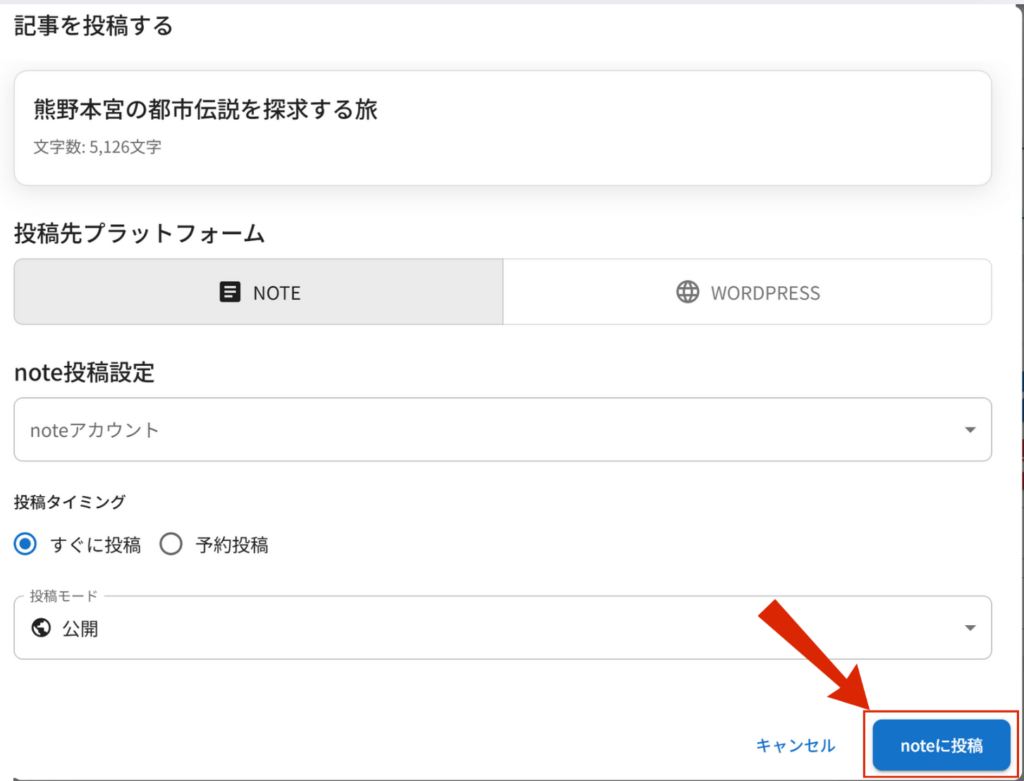Image resolution: width=1024 pixels, height=781 pixels.
Task: Expand the noteアカウント dropdown arrow
Action: tap(969, 430)
